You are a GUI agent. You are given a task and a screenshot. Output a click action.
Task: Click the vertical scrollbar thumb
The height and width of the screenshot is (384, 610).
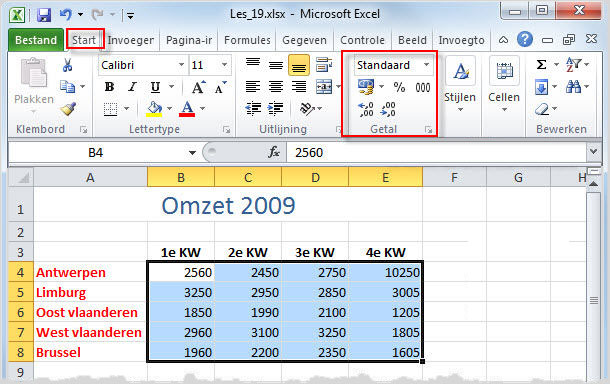tap(594, 300)
